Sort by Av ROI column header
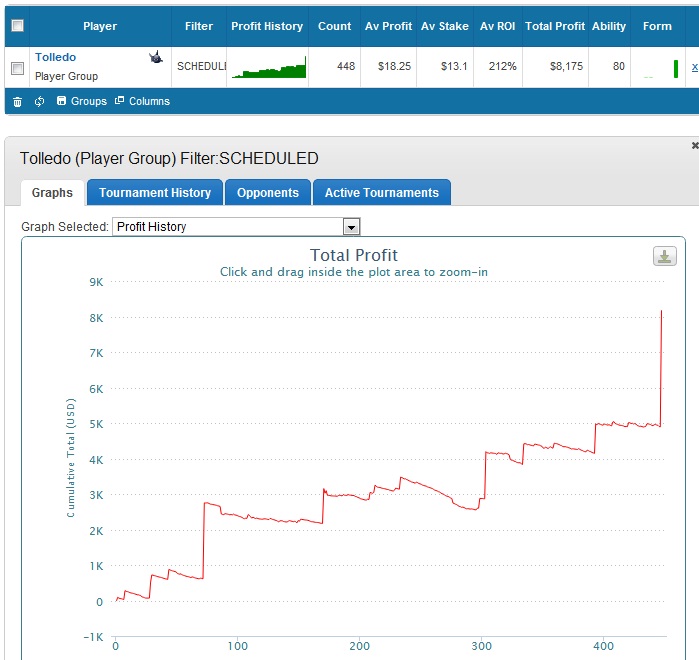 tap(497, 26)
